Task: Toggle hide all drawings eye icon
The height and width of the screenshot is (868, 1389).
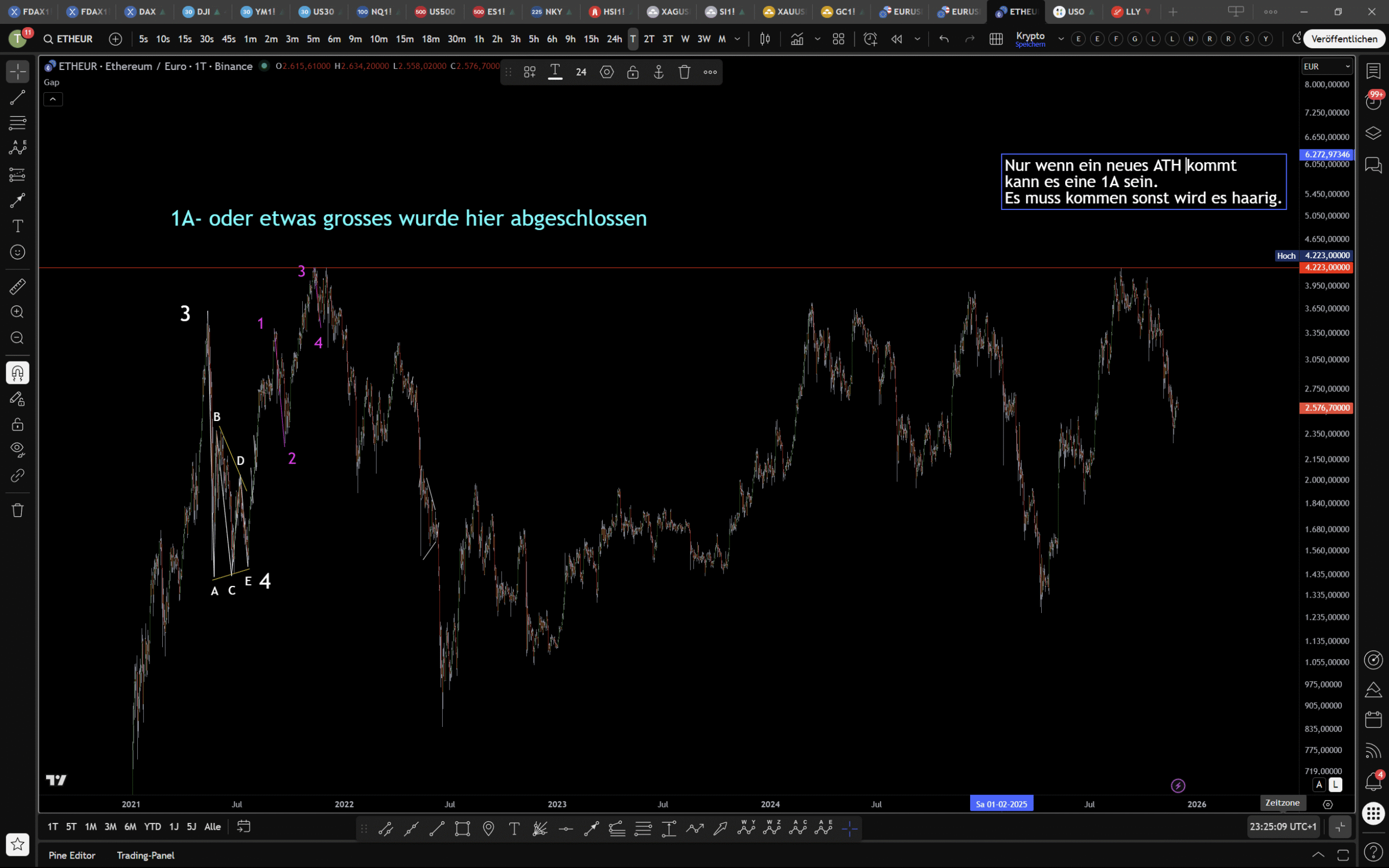Action: click(17, 449)
